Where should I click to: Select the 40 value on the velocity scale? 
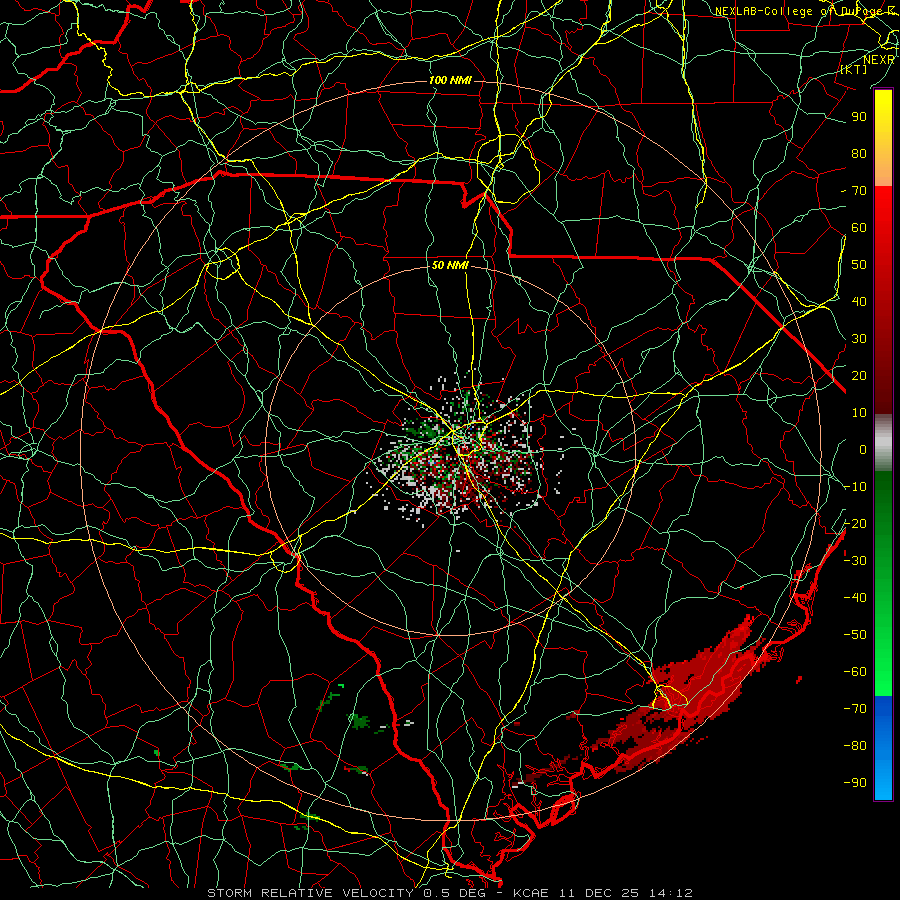coord(859,301)
